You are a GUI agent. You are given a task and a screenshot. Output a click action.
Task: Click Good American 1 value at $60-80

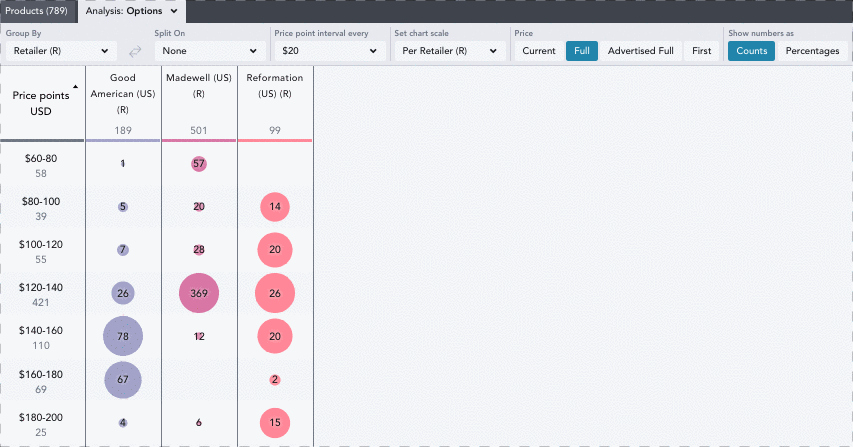123,163
